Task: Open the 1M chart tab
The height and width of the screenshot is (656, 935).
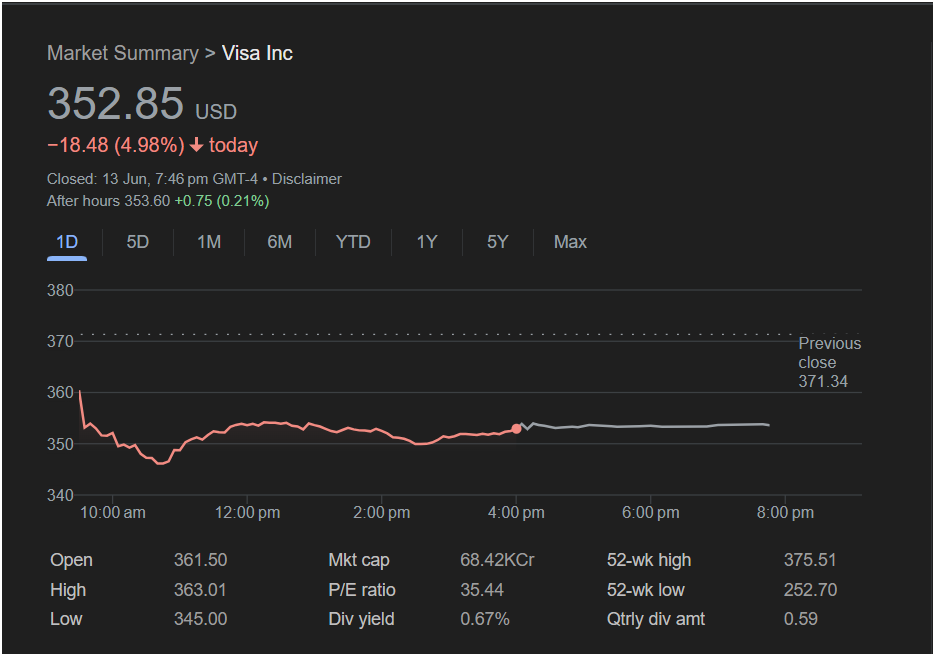Action: tap(209, 242)
